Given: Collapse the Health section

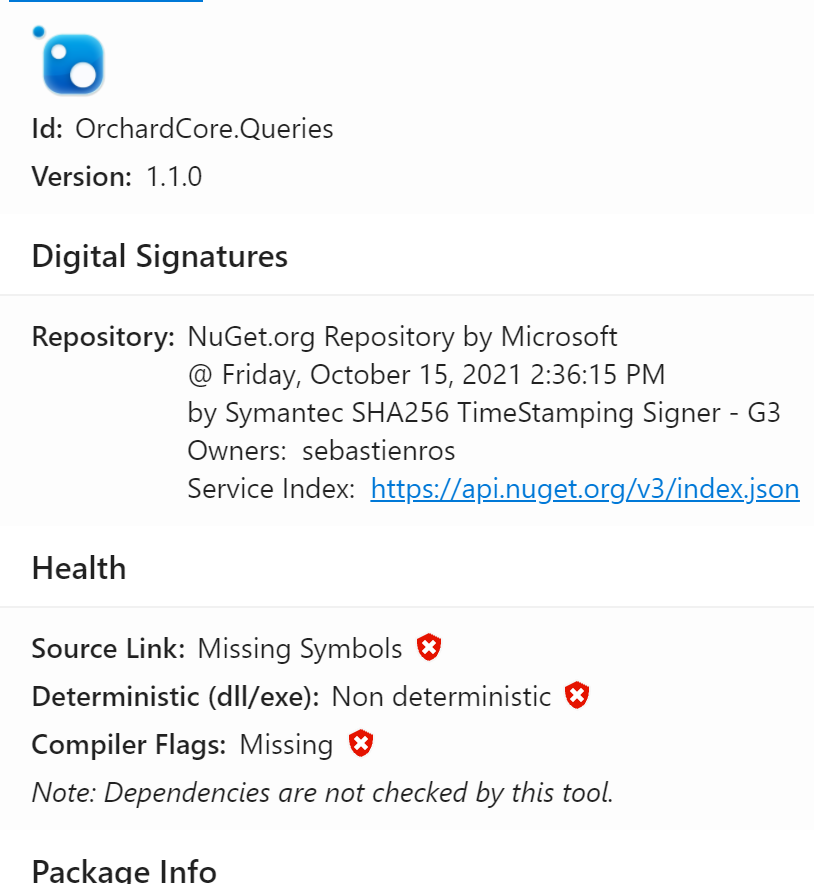Looking at the screenshot, I should [79, 568].
